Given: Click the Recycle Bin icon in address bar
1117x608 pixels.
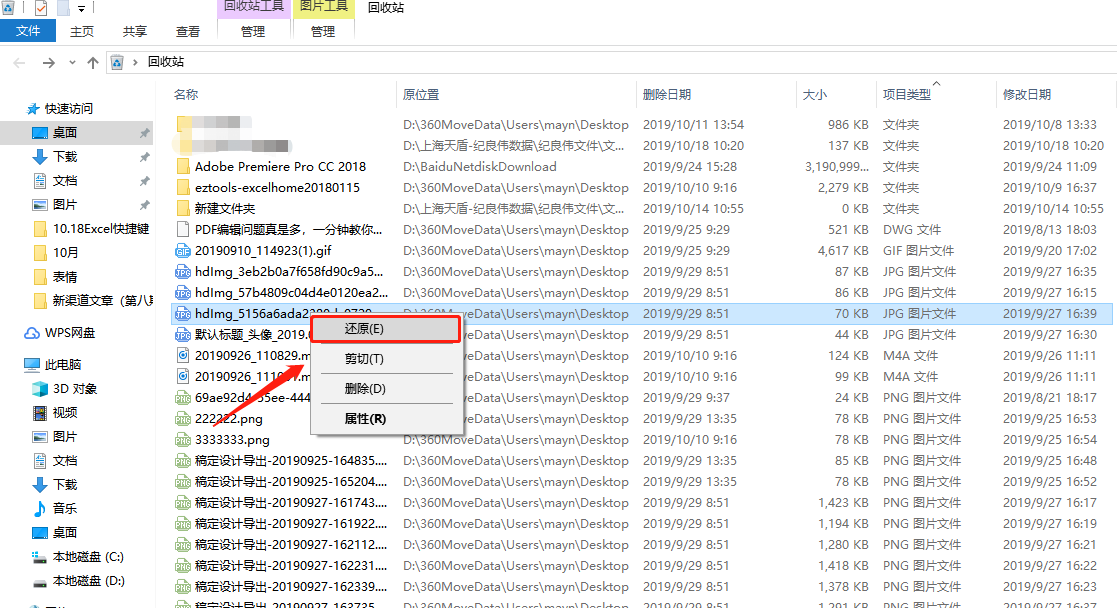Looking at the screenshot, I should coord(117,63).
